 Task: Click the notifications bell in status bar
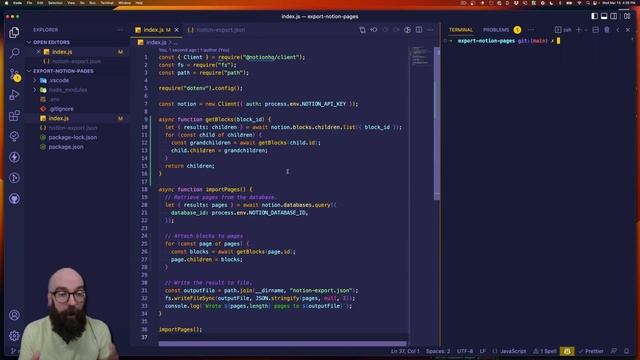[x=627, y=351]
